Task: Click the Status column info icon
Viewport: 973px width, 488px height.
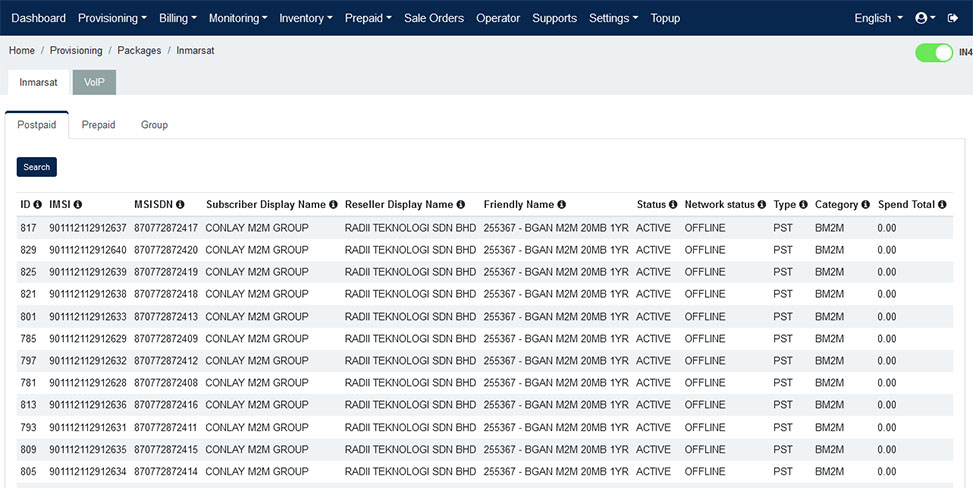Action: pos(673,205)
